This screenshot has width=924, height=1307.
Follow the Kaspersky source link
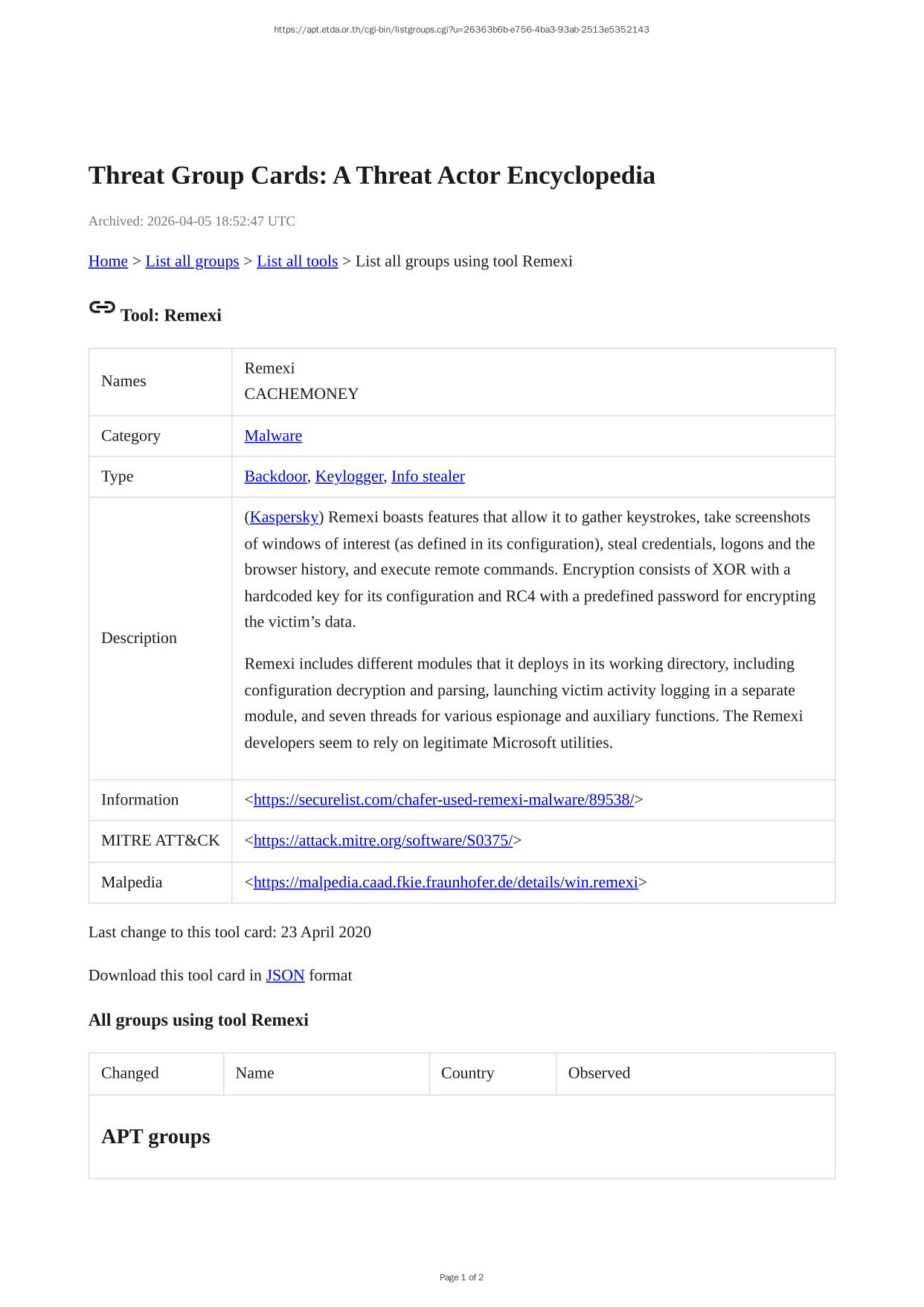[284, 517]
